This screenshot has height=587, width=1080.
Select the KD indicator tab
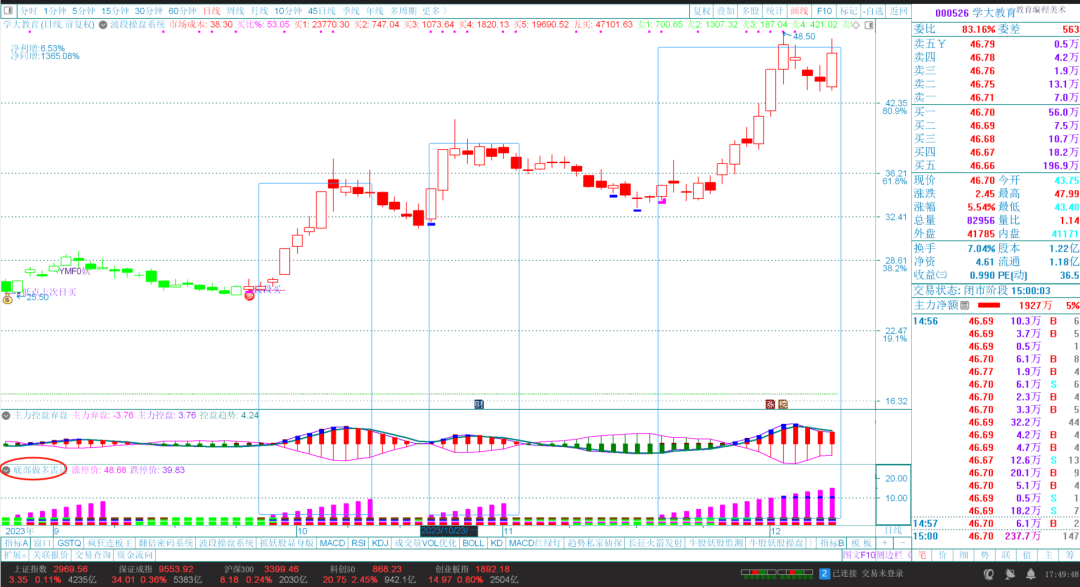pos(496,543)
